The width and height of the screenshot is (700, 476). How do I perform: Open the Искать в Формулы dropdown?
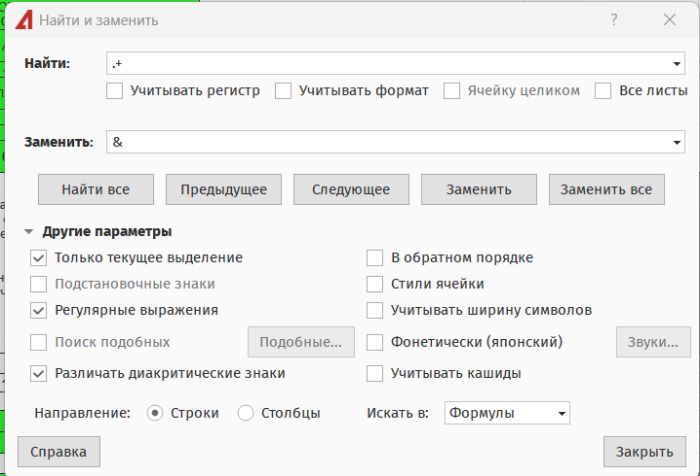tap(507, 413)
